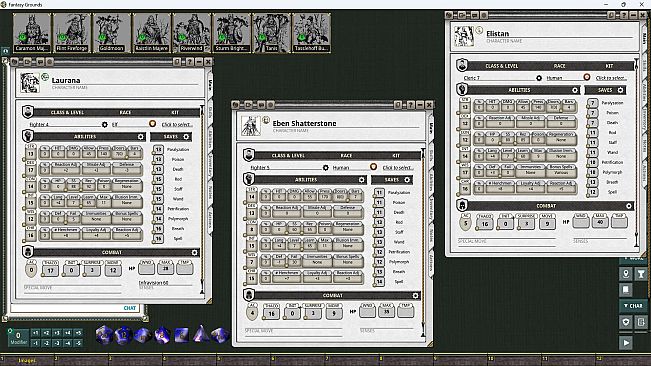Open Kit selector in Elistan sheet
This screenshot has height=366, width=651.
[x=611, y=78]
